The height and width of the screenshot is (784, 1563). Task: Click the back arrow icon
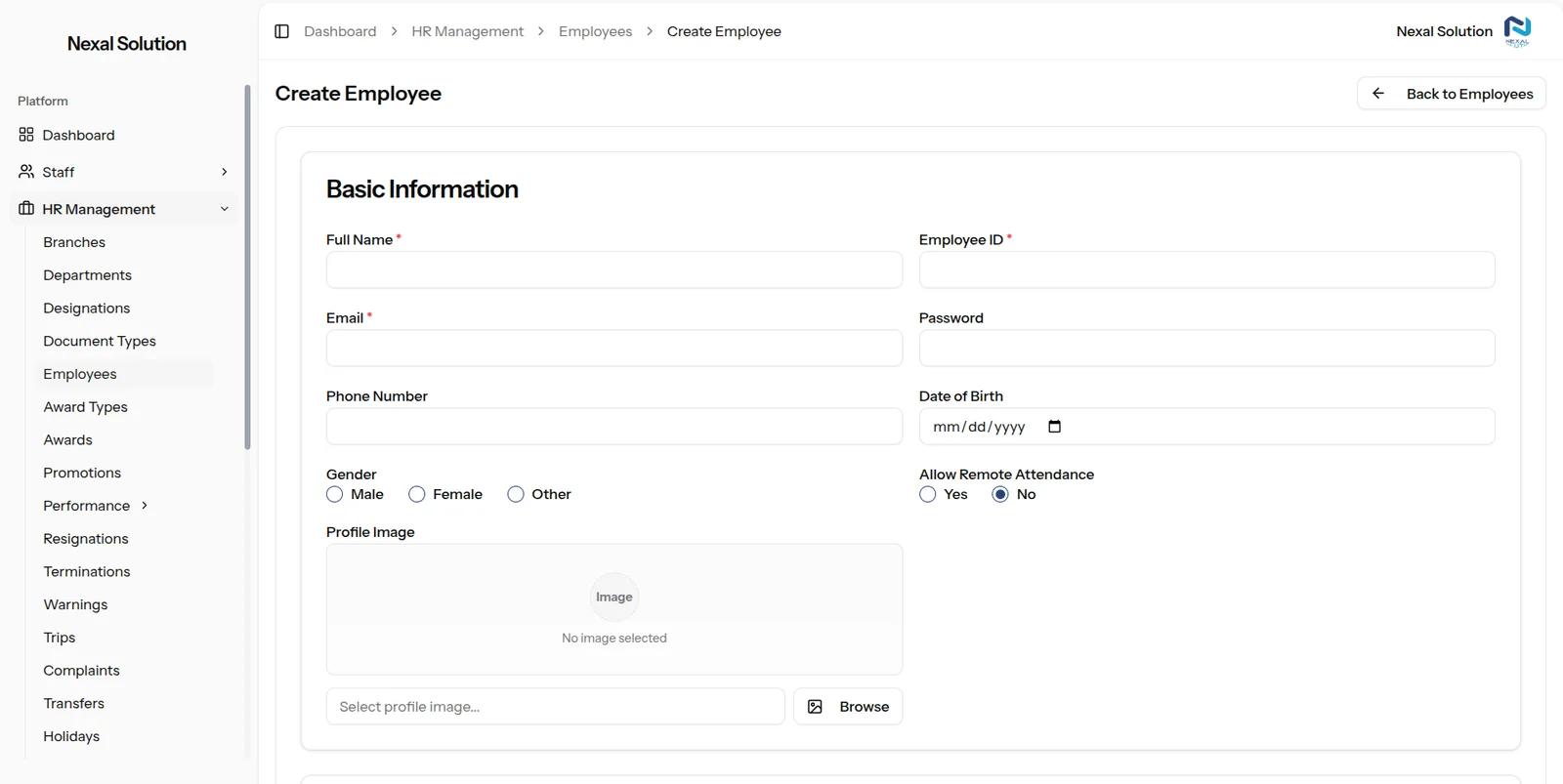coord(1378,94)
